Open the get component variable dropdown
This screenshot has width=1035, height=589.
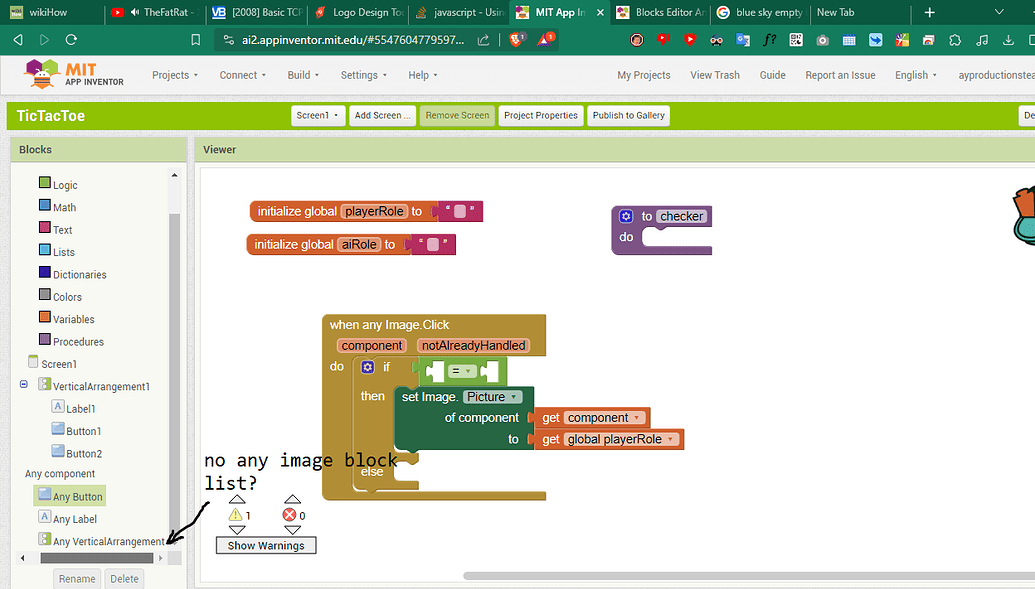point(605,418)
